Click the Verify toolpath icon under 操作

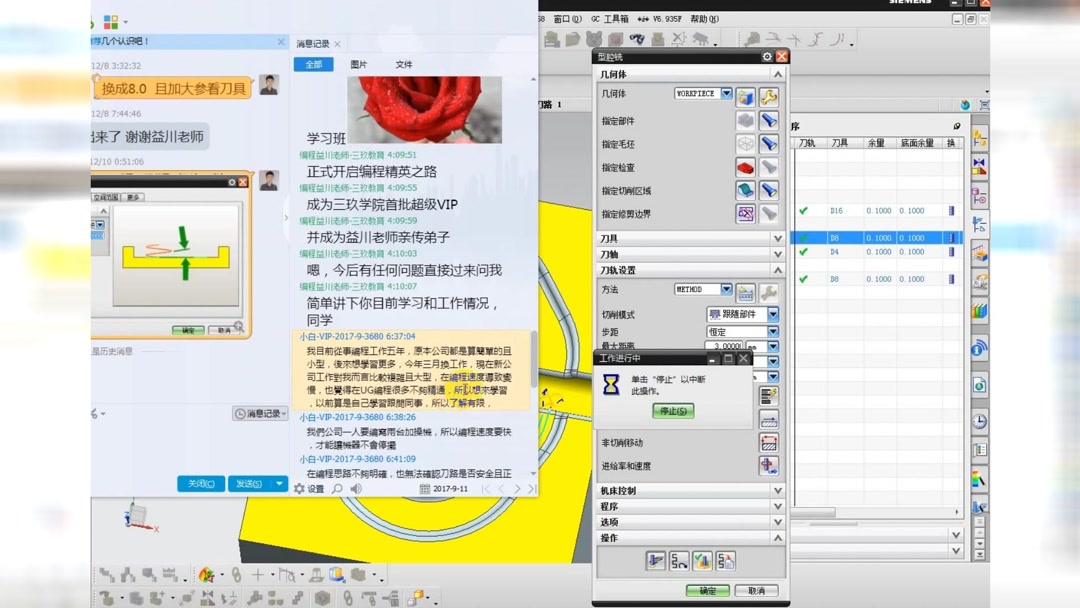click(703, 560)
